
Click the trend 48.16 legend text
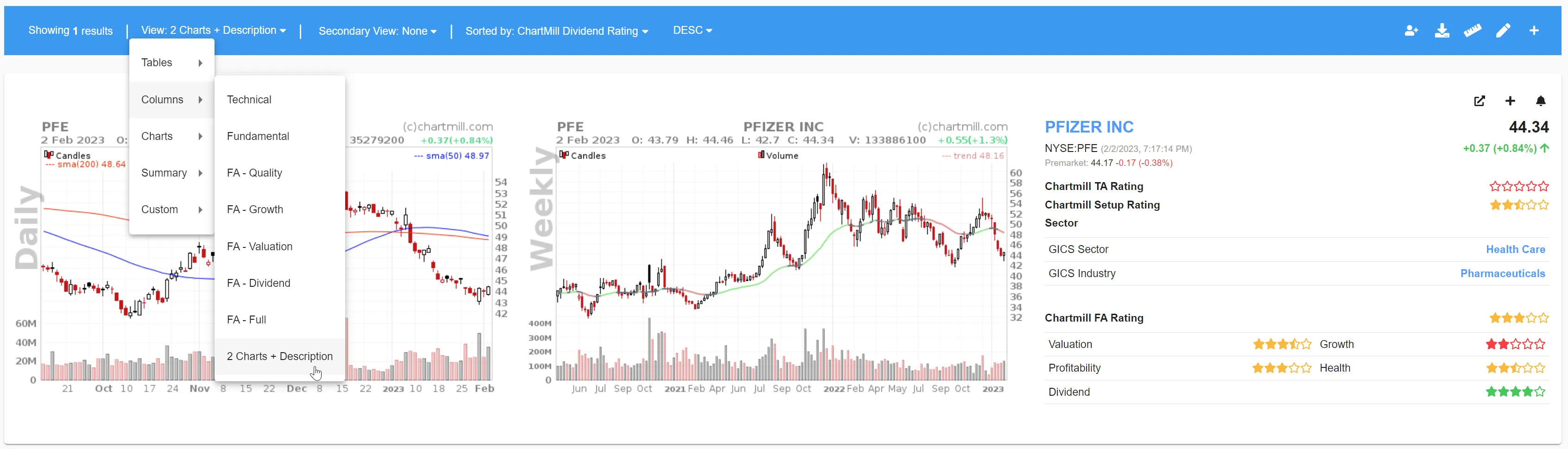973,156
